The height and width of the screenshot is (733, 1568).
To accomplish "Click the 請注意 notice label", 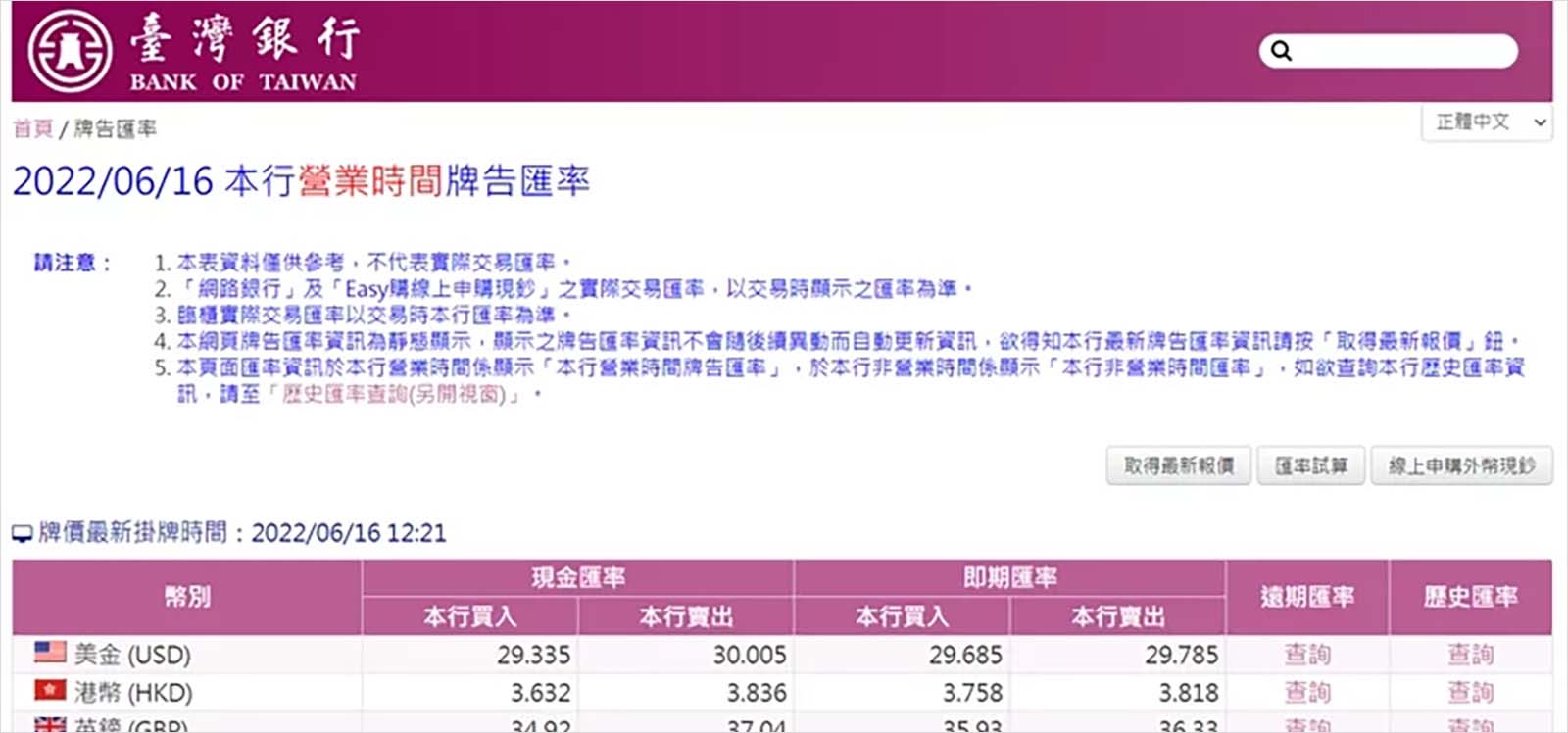I will [x=73, y=263].
